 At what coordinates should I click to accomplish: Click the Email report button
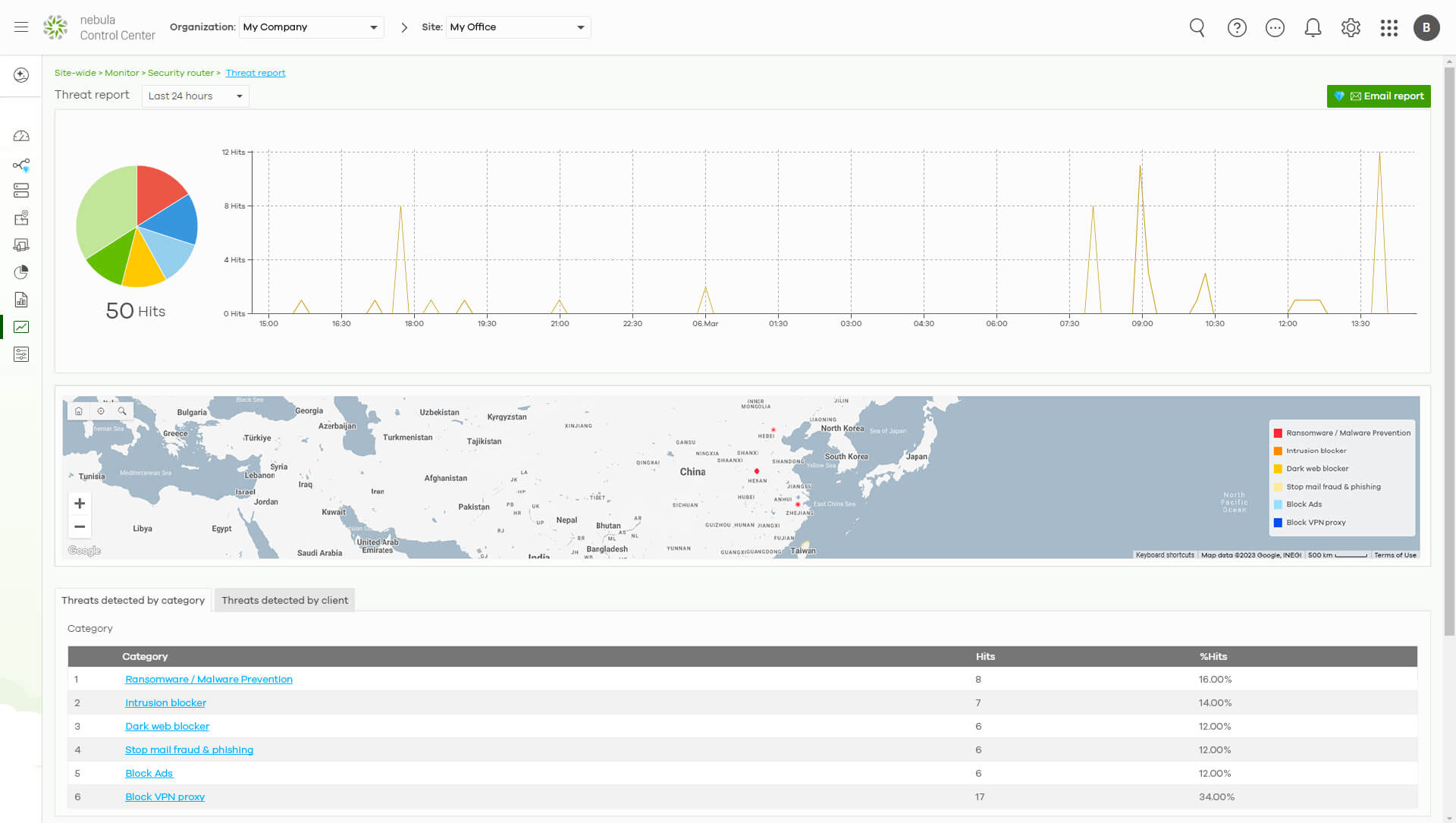[x=1378, y=96]
